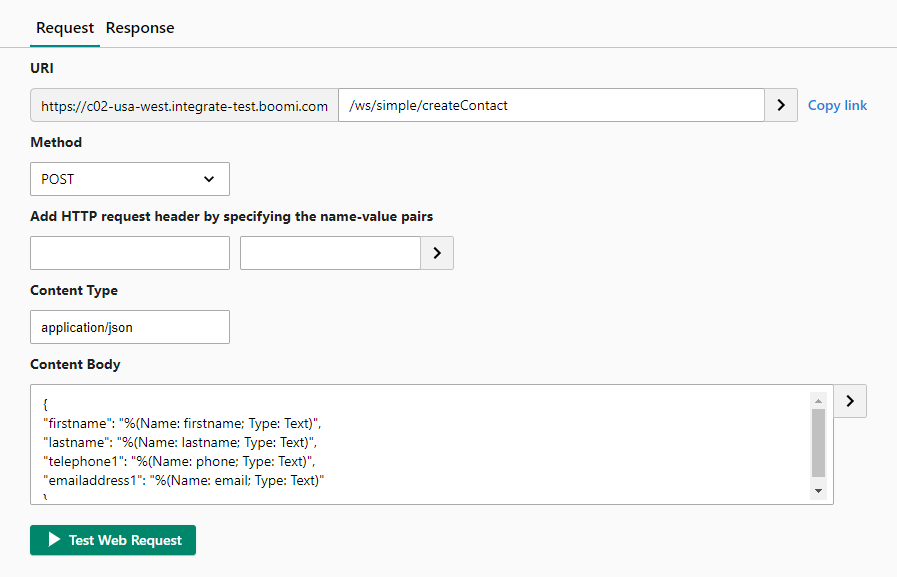Switch to the Response tab
Viewport: 897px width, 577px height.
tap(139, 28)
